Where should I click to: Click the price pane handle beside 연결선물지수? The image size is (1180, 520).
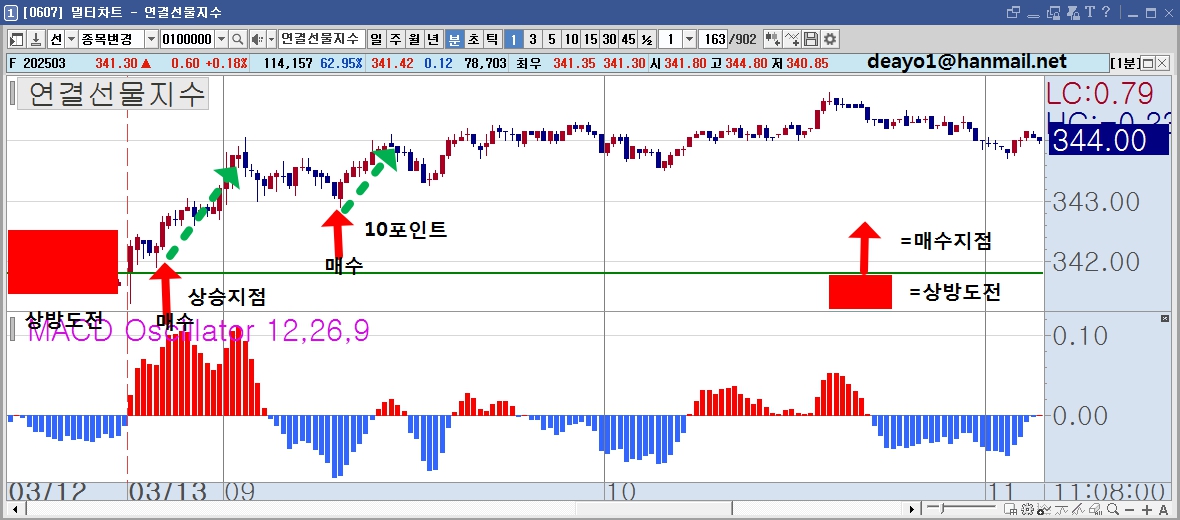pos(12,94)
